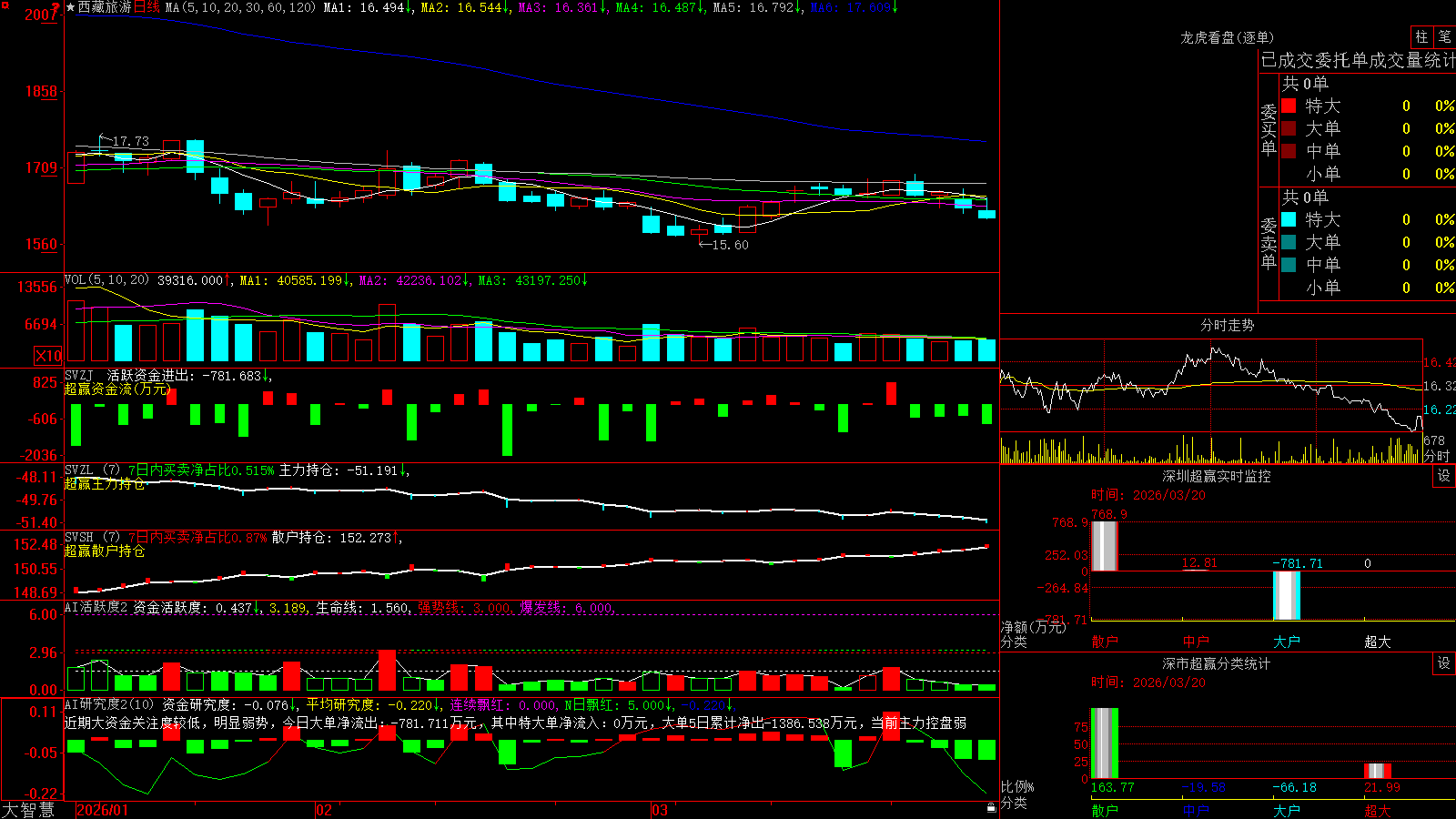Click the dark red 中单 buy order swatch
Viewport: 1456px width, 819px height.
(1289, 151)
